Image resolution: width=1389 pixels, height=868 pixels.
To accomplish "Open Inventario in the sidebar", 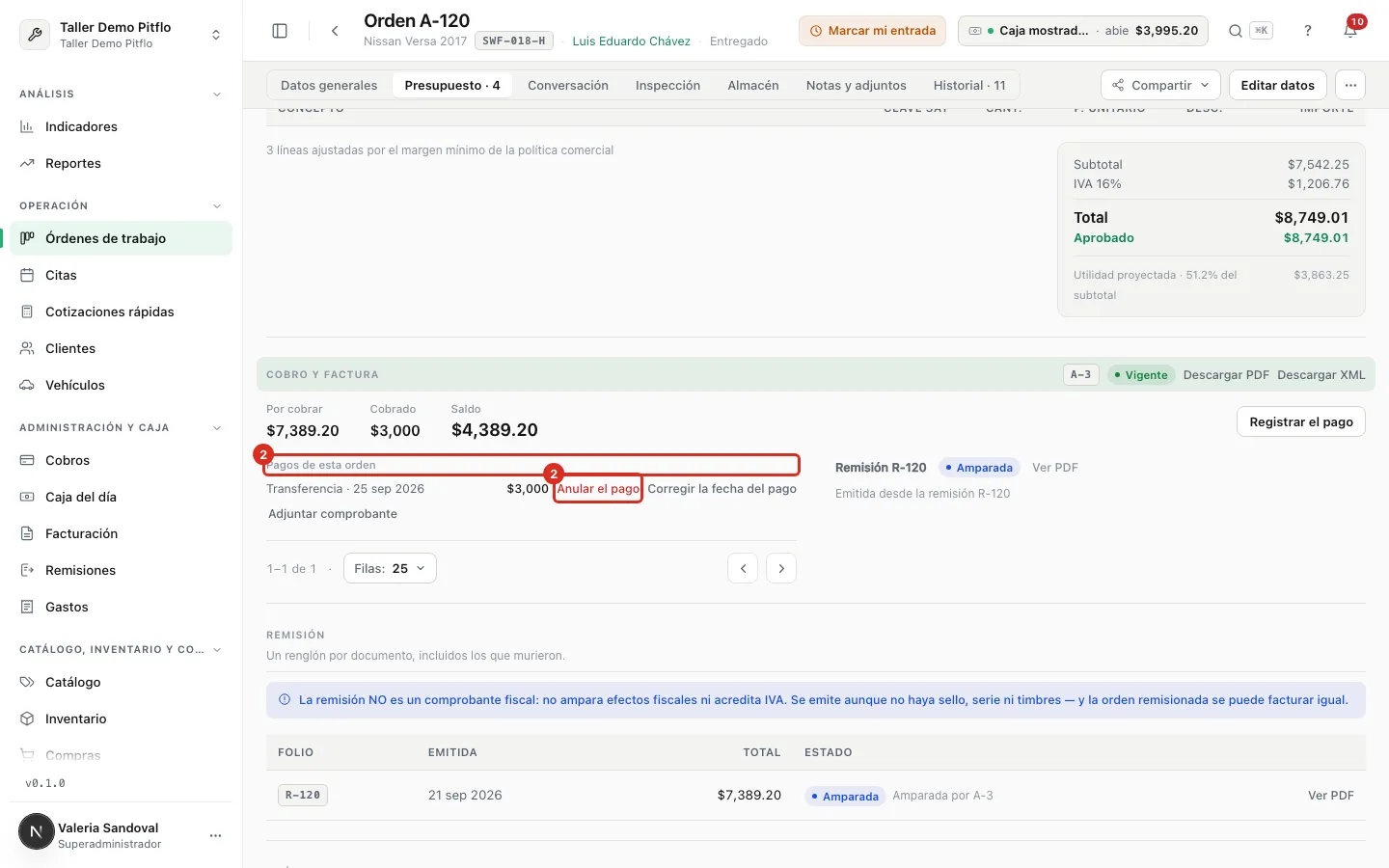I will coord(122,719).
